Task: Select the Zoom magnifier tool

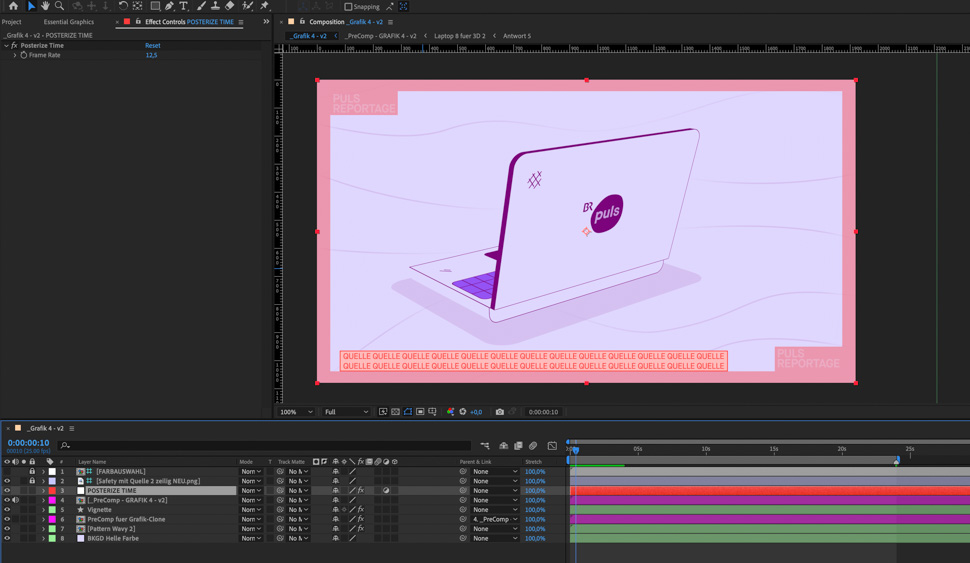Action: click(x=59, y=6)
